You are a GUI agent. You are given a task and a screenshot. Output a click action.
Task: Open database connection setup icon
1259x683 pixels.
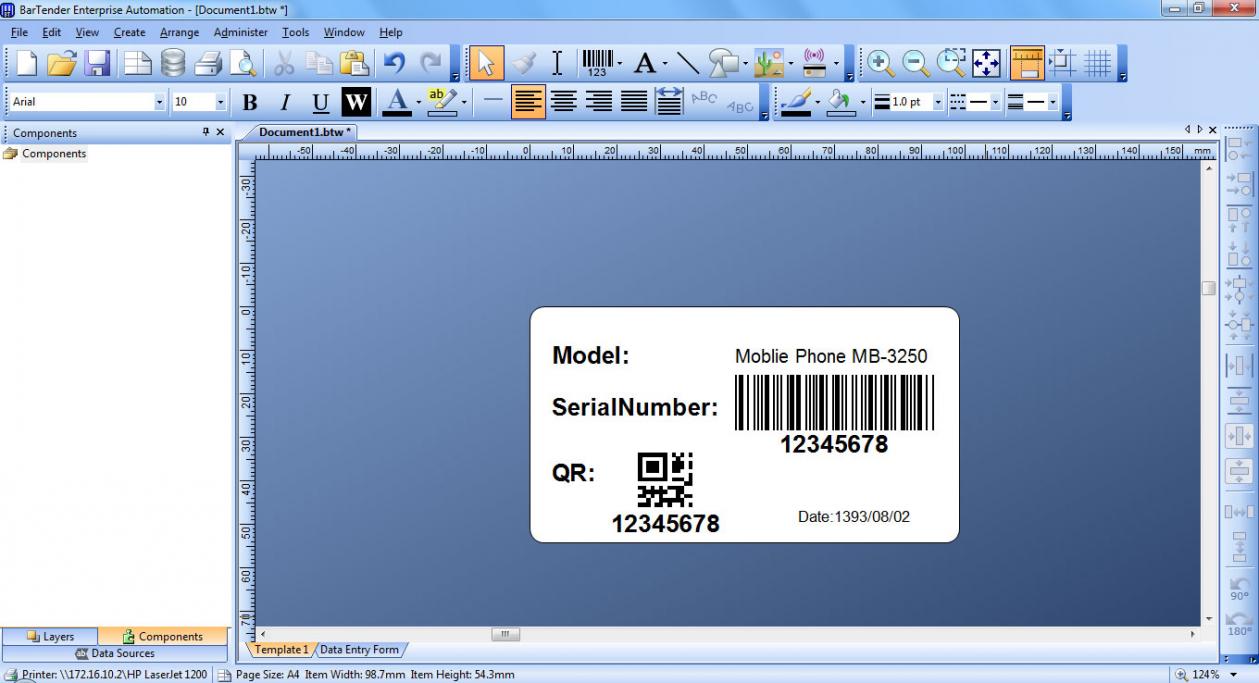click(173, 64)
